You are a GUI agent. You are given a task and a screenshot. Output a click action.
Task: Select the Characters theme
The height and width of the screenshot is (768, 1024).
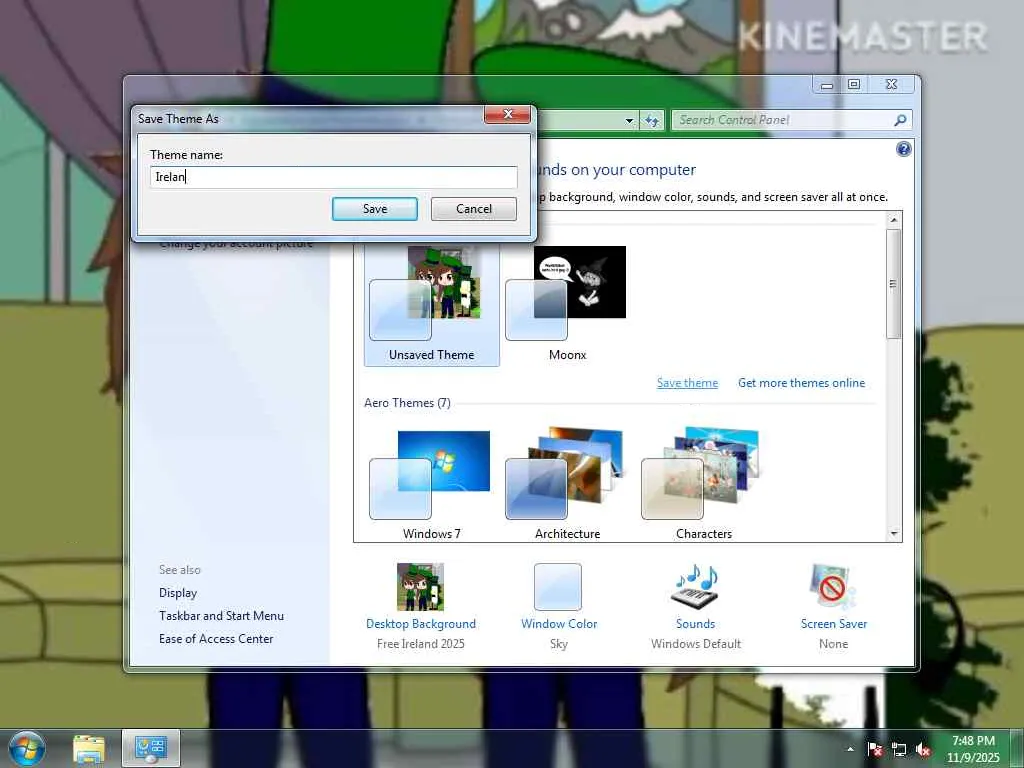(703, 484)
